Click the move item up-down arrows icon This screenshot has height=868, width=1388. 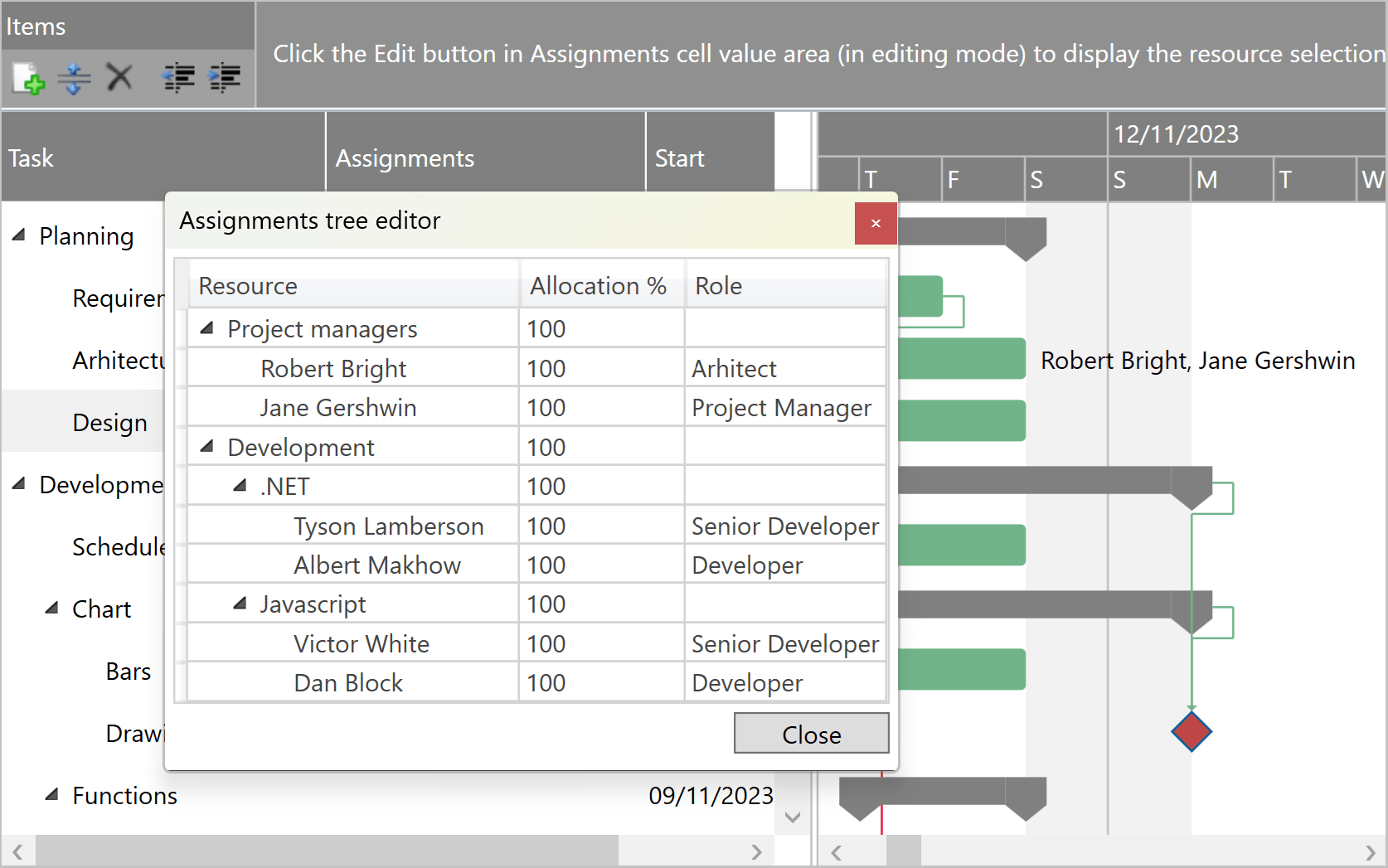coord(74,77)
